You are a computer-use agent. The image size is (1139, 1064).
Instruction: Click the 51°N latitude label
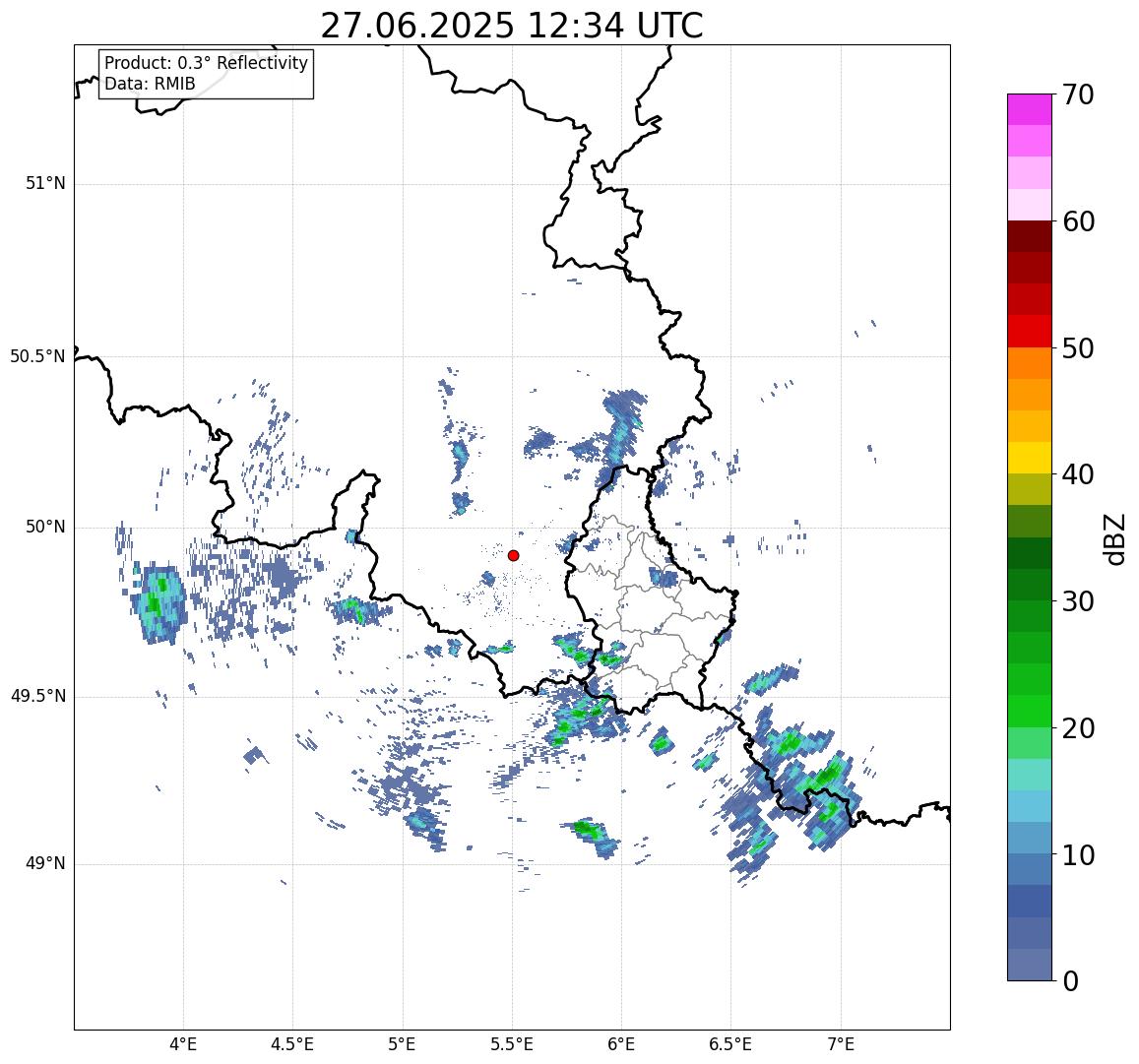45,184
